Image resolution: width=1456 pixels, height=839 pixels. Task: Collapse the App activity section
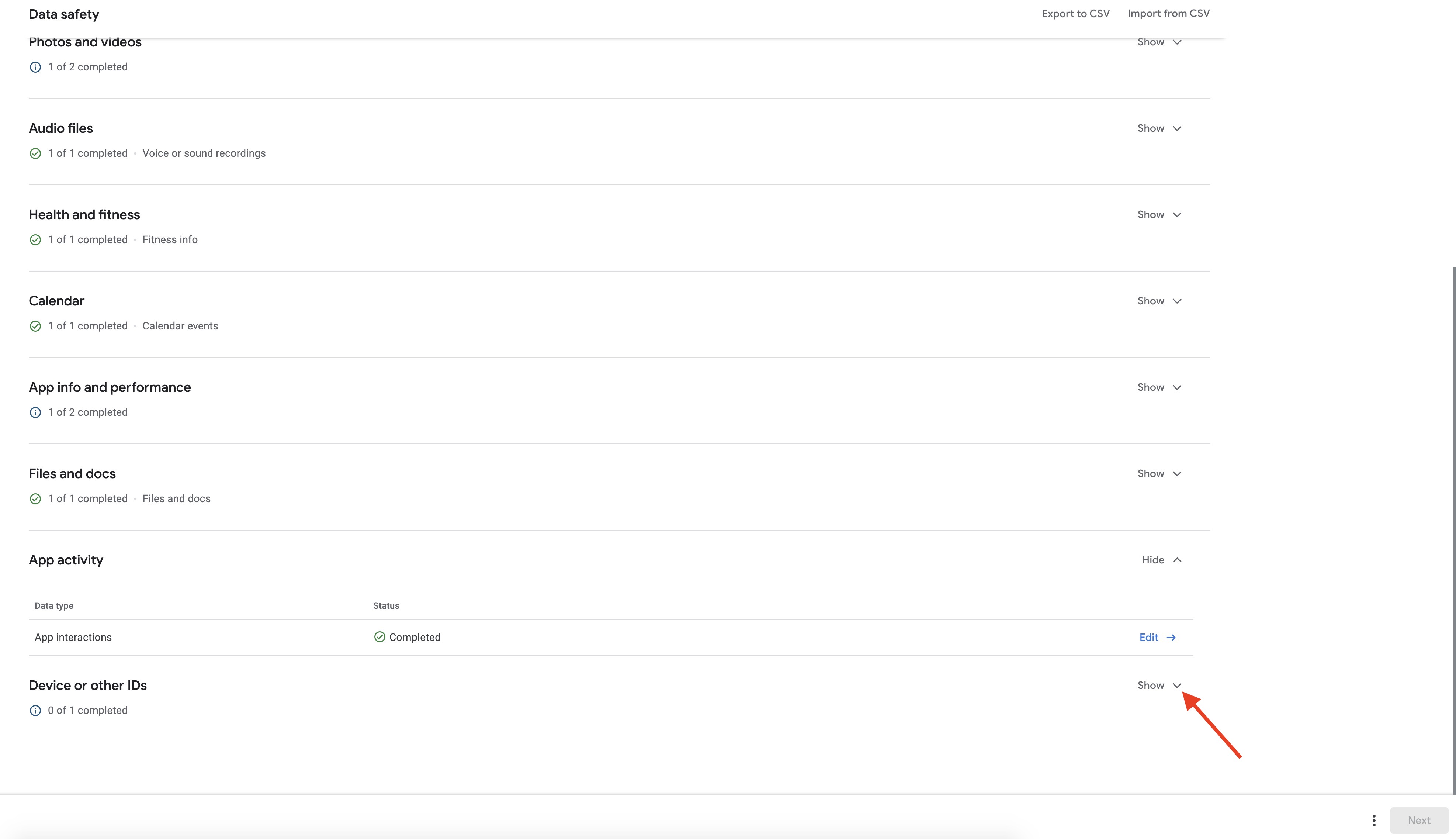tap(1161, 560)
